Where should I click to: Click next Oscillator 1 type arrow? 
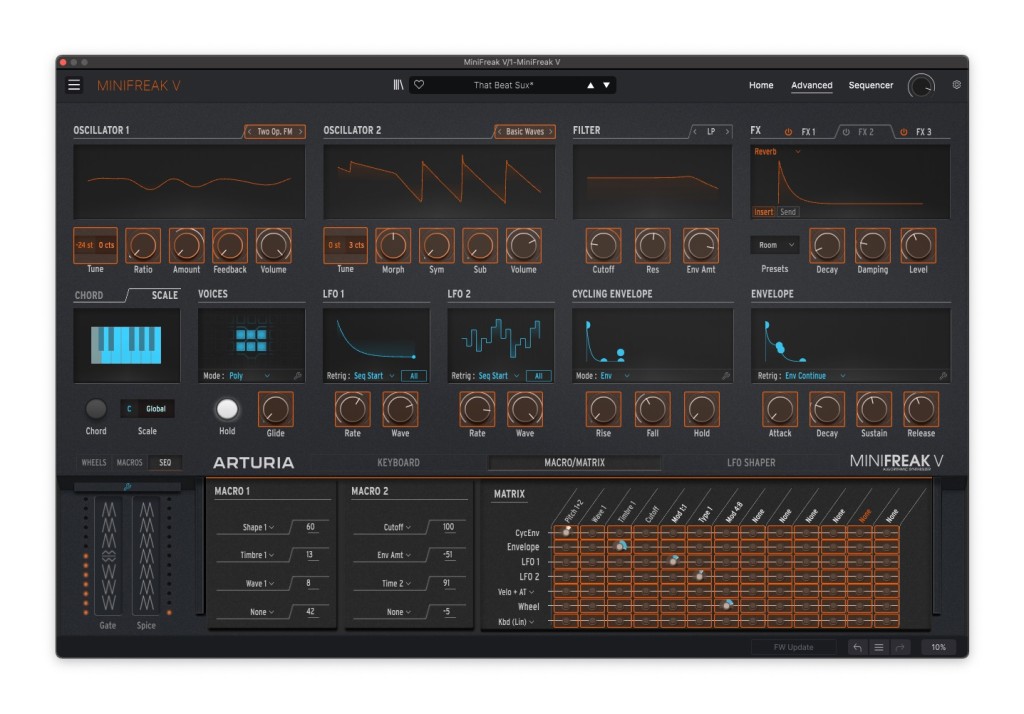299,131
